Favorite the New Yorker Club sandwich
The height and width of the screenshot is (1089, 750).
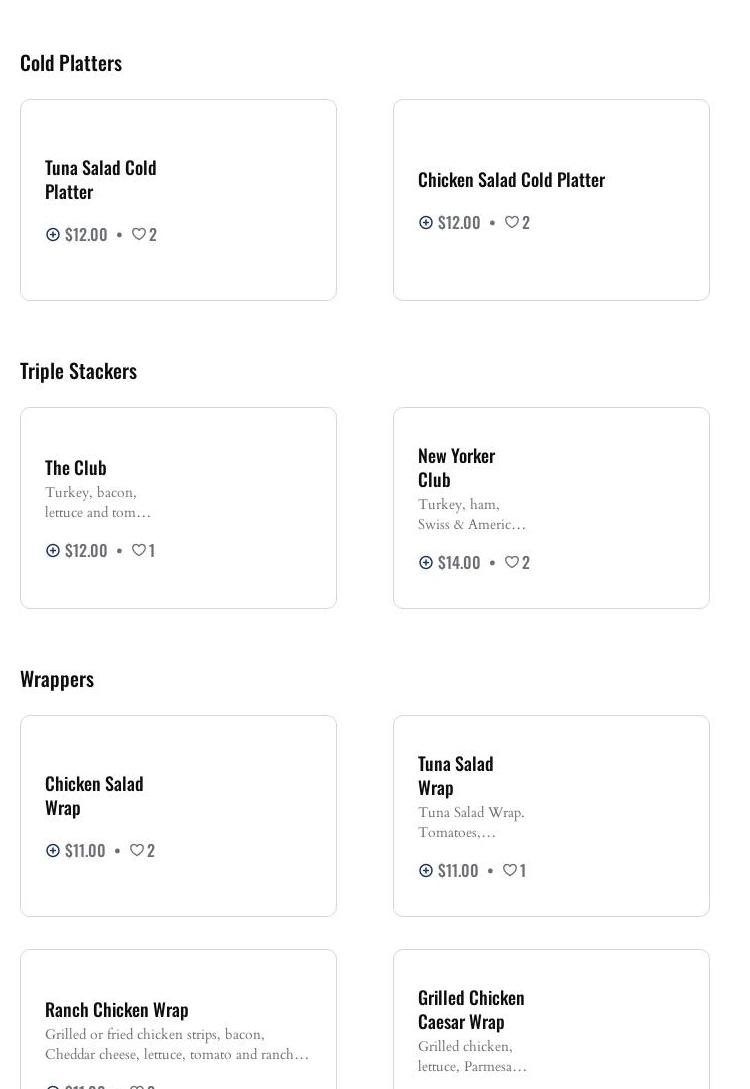(x=512, y=562)
